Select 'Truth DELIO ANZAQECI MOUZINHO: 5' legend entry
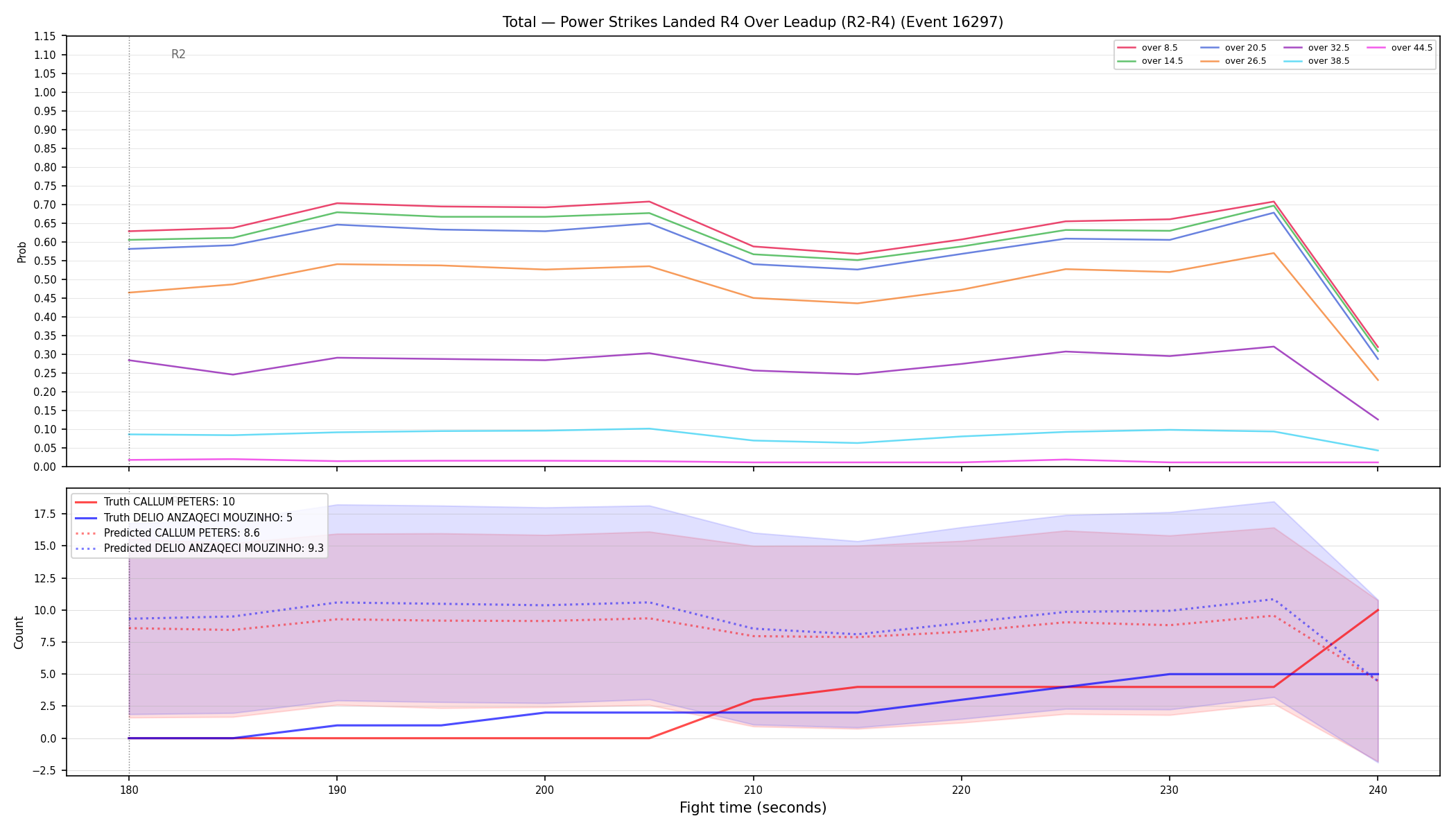The image size is (1456, 832). (184, 518)
